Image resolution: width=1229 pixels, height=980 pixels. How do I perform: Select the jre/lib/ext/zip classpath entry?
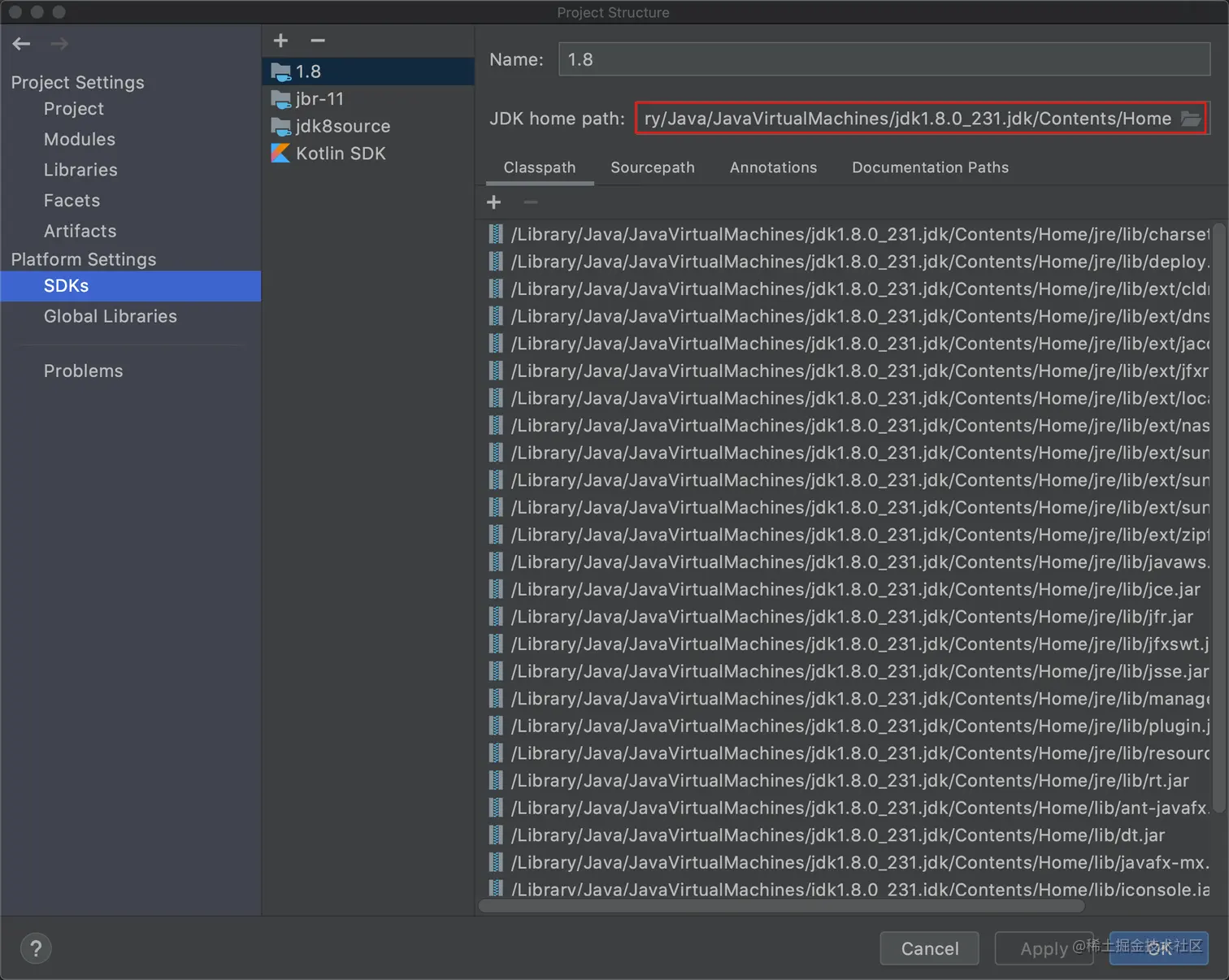coord(845,535)
